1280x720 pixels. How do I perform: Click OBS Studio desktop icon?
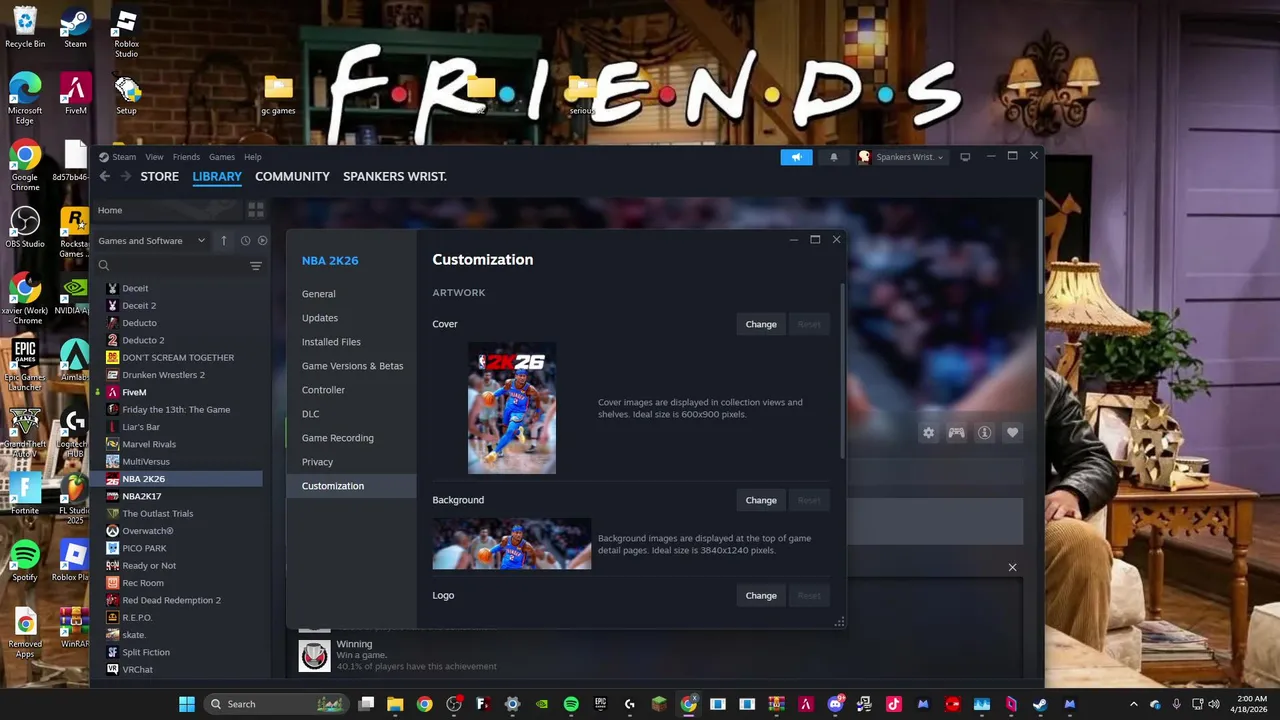click(x=25, y=228)
